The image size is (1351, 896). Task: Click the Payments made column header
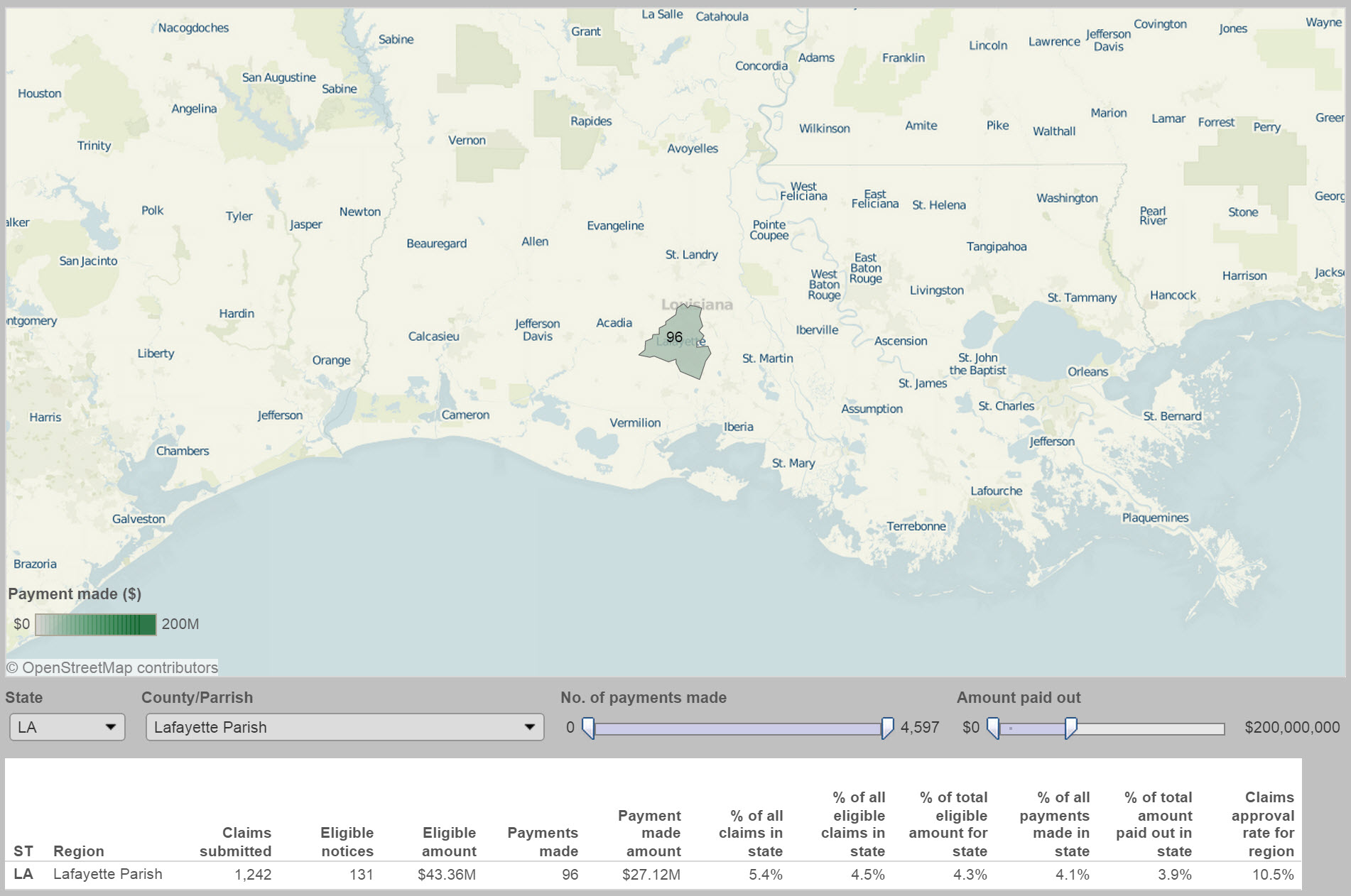click(543, 841)
